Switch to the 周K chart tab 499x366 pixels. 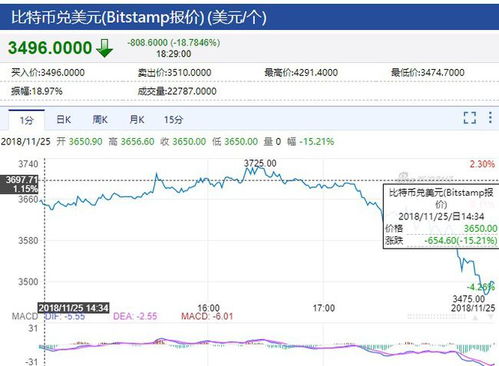coord(100,120)
